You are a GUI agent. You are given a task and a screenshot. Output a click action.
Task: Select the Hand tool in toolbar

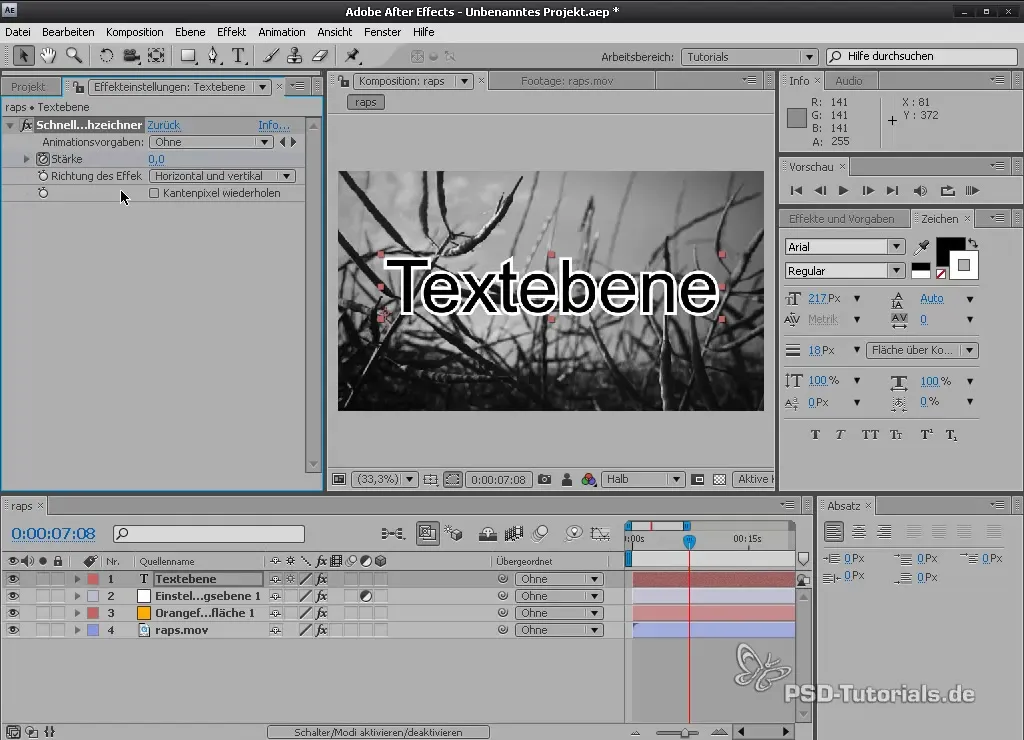click(48, 56)
